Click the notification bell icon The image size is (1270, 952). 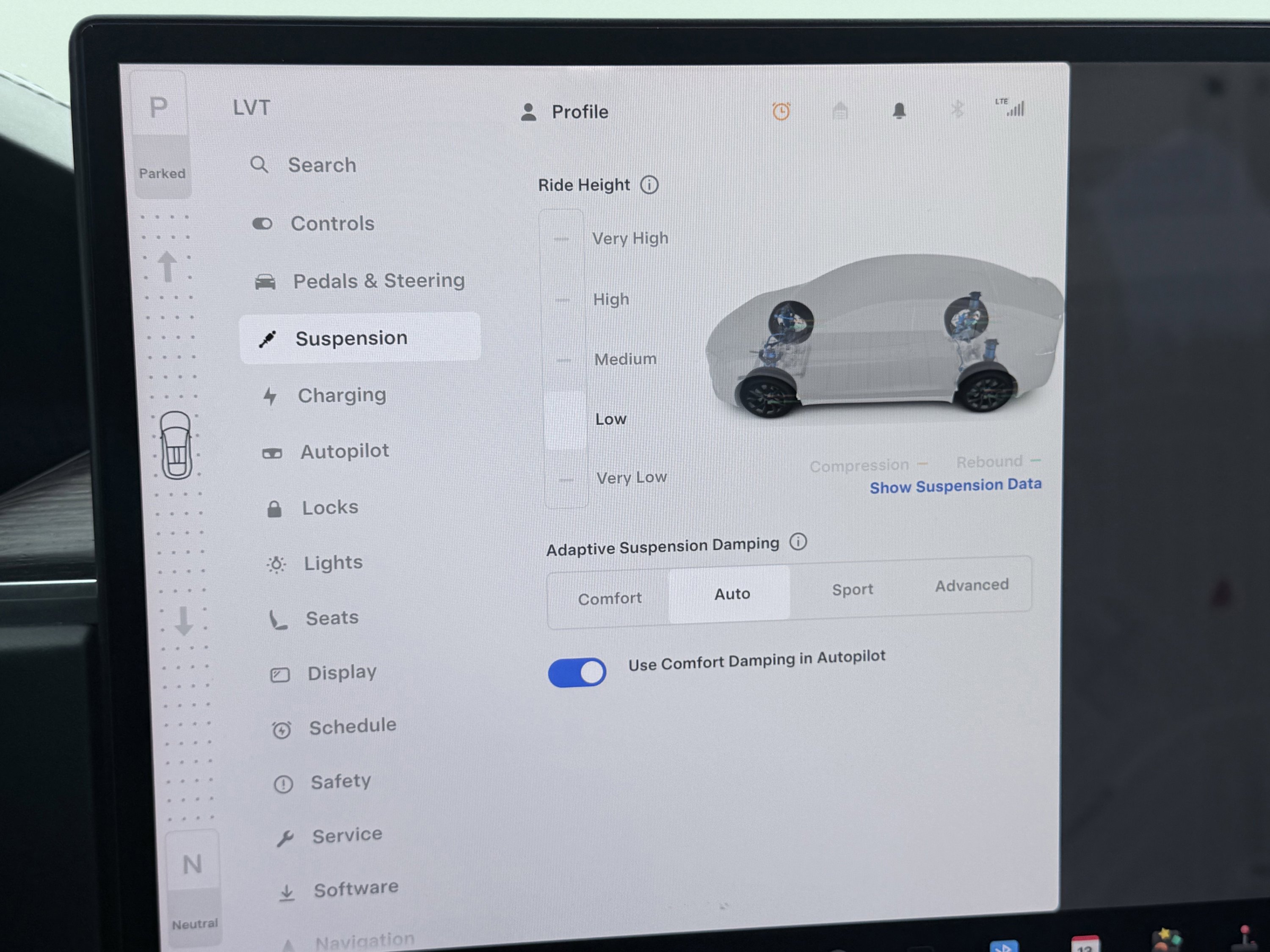pos(899,111)
